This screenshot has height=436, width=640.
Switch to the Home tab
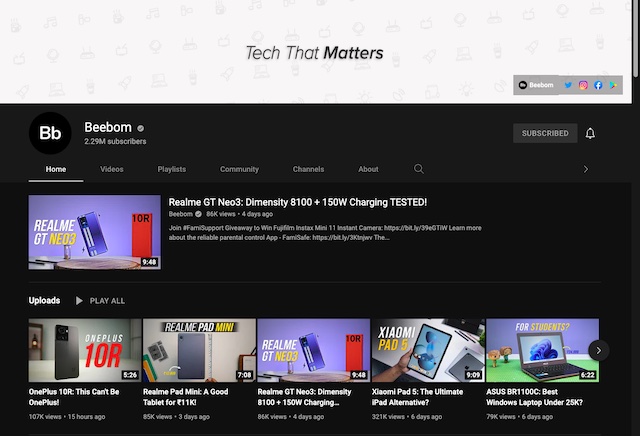(56, 169)
